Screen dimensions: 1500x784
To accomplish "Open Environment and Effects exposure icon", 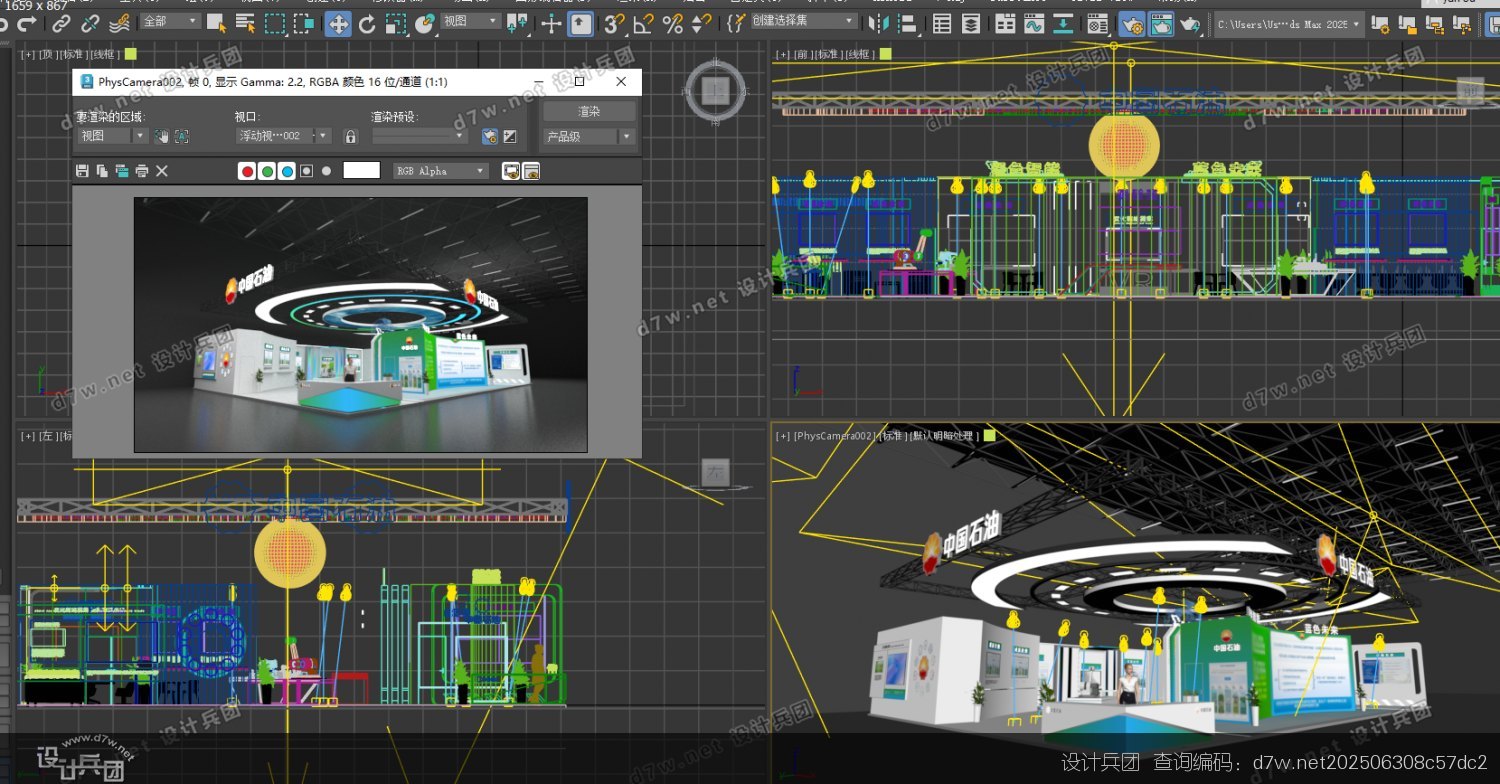I will coord(510,136).
